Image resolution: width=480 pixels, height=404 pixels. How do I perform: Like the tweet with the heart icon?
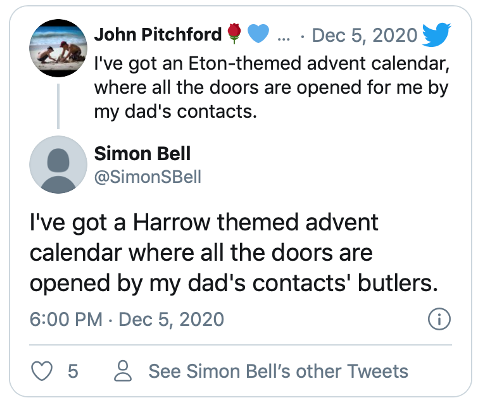42,371
